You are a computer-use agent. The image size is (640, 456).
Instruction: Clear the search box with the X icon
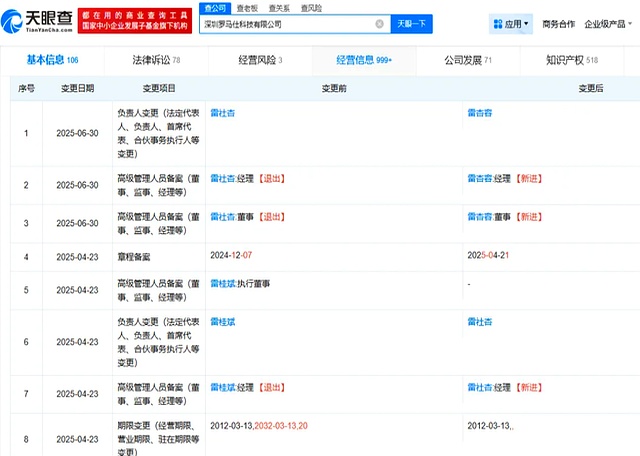point(379,24)
